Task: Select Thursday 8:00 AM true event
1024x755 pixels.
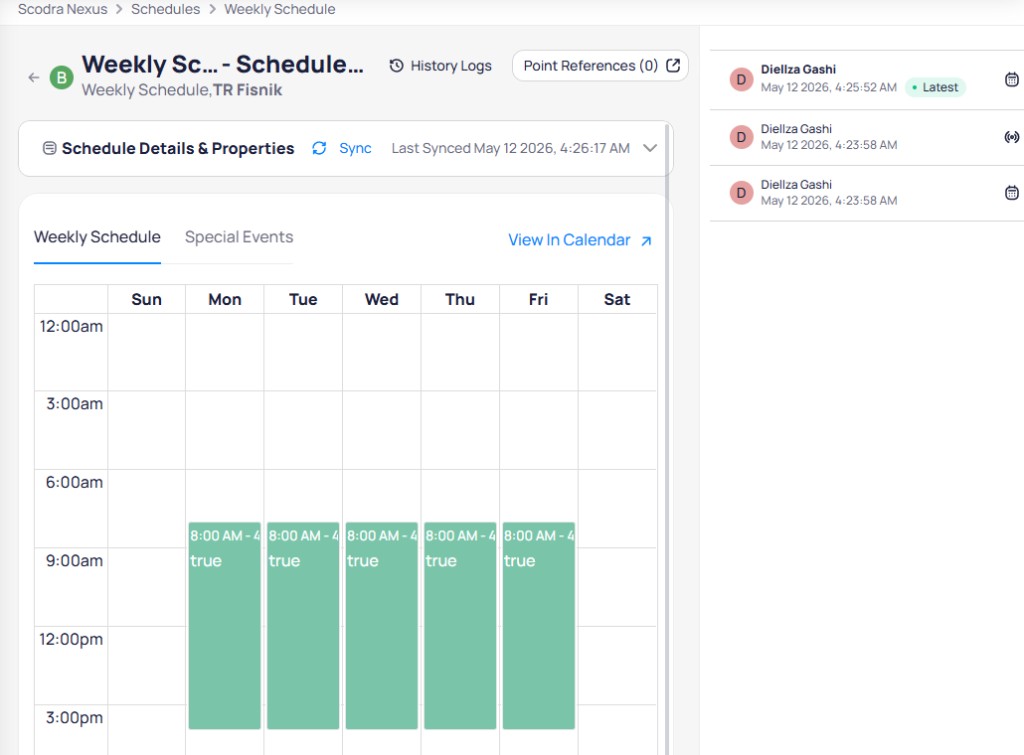Action: pyautogui.click(x=460, y=625)
